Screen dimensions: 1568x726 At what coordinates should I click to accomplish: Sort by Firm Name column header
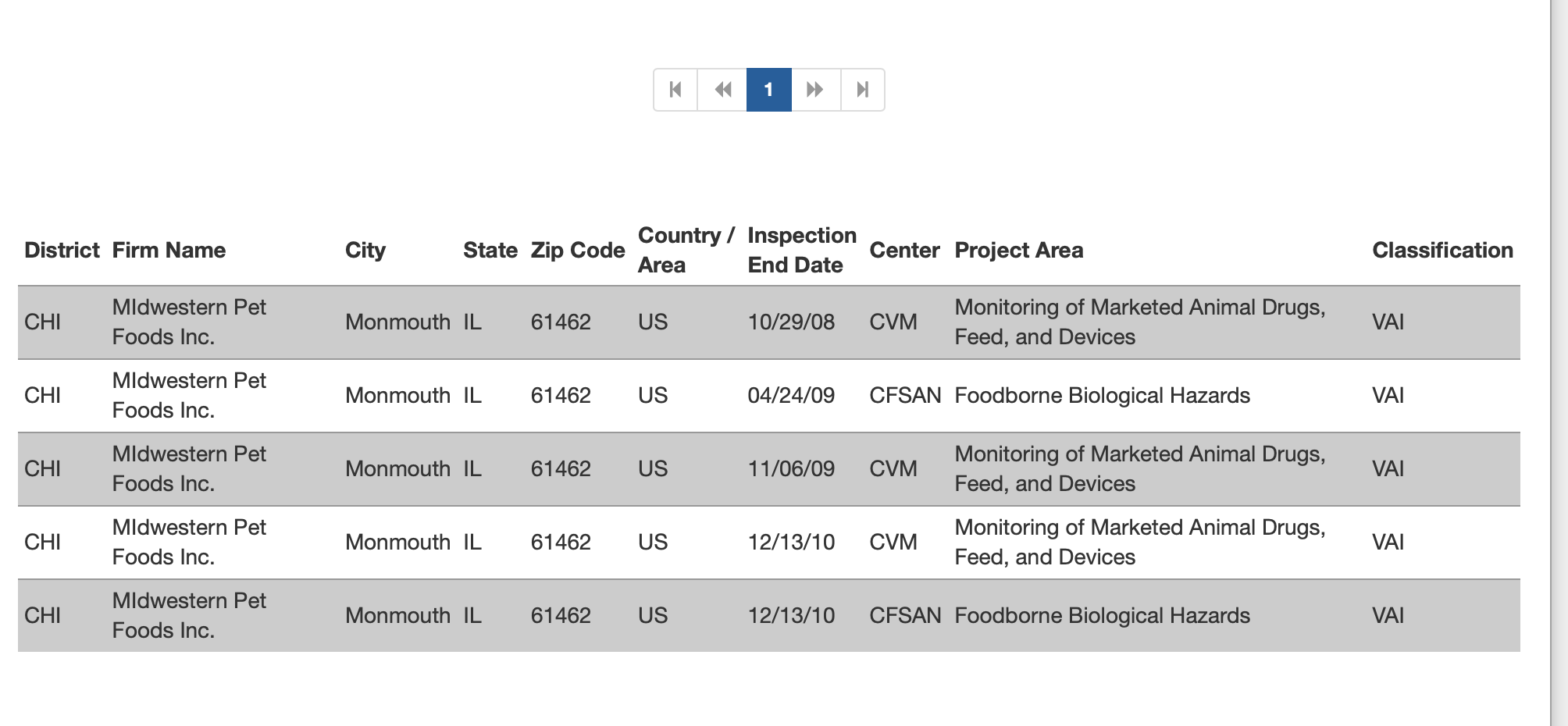point(169,250)
